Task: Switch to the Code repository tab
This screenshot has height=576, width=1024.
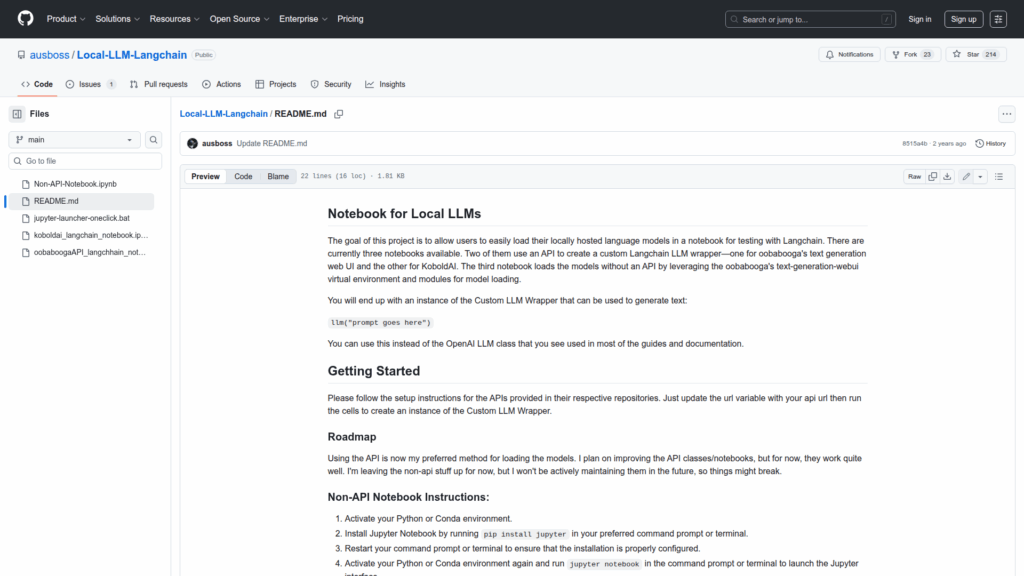Action: coord(37,84)
